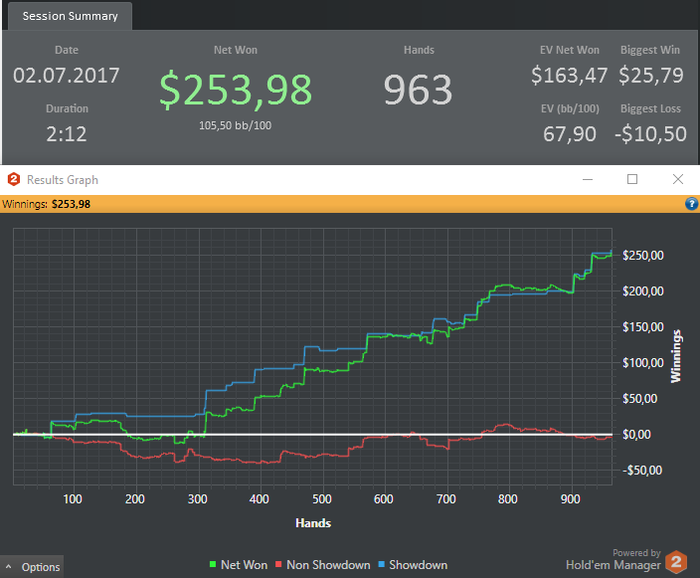The image size is (700, 578).
Task: Click the 100 x-axis label
Action: coord(72,499)
